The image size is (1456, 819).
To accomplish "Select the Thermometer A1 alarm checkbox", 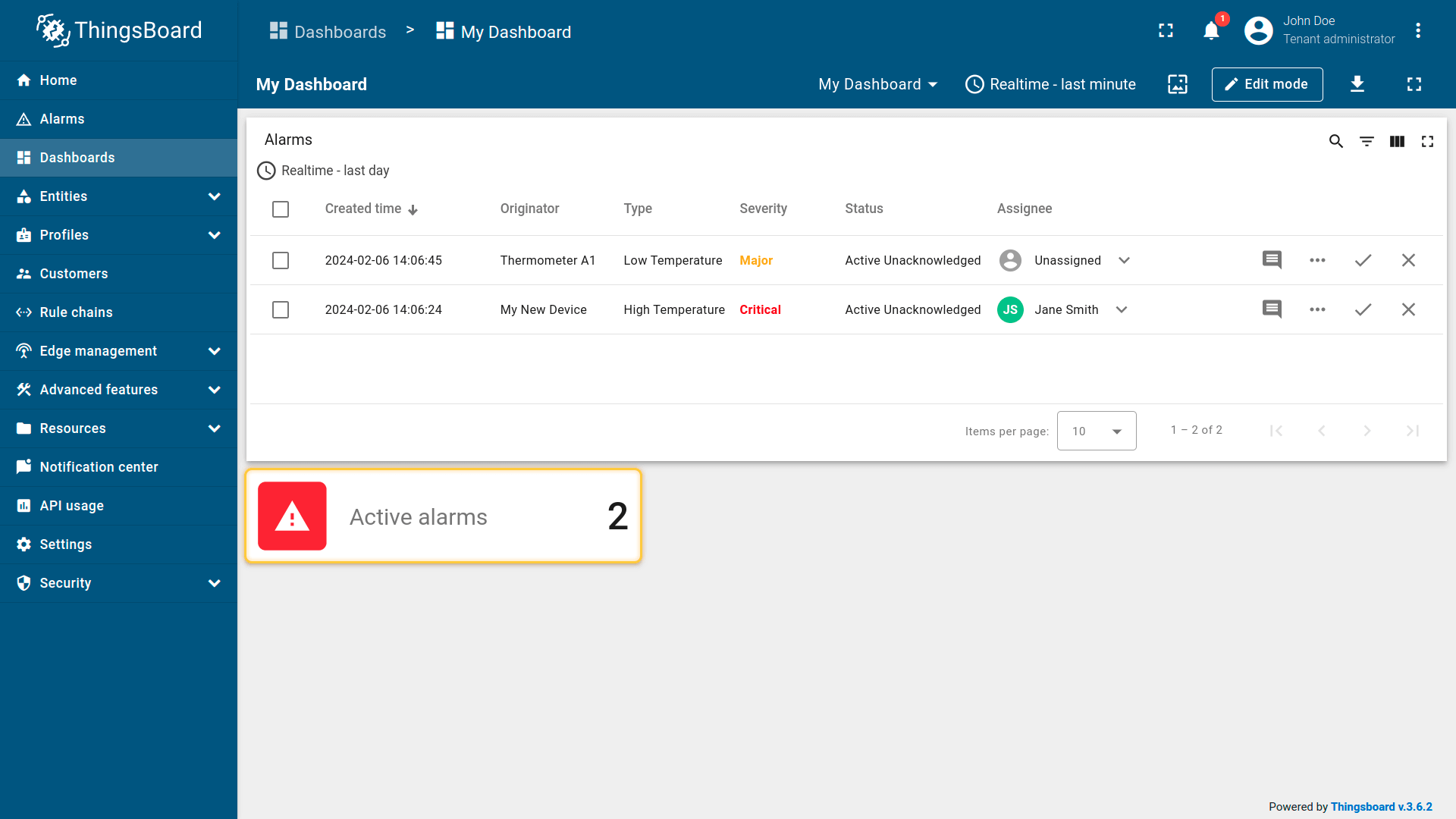I will coord(281,260).
